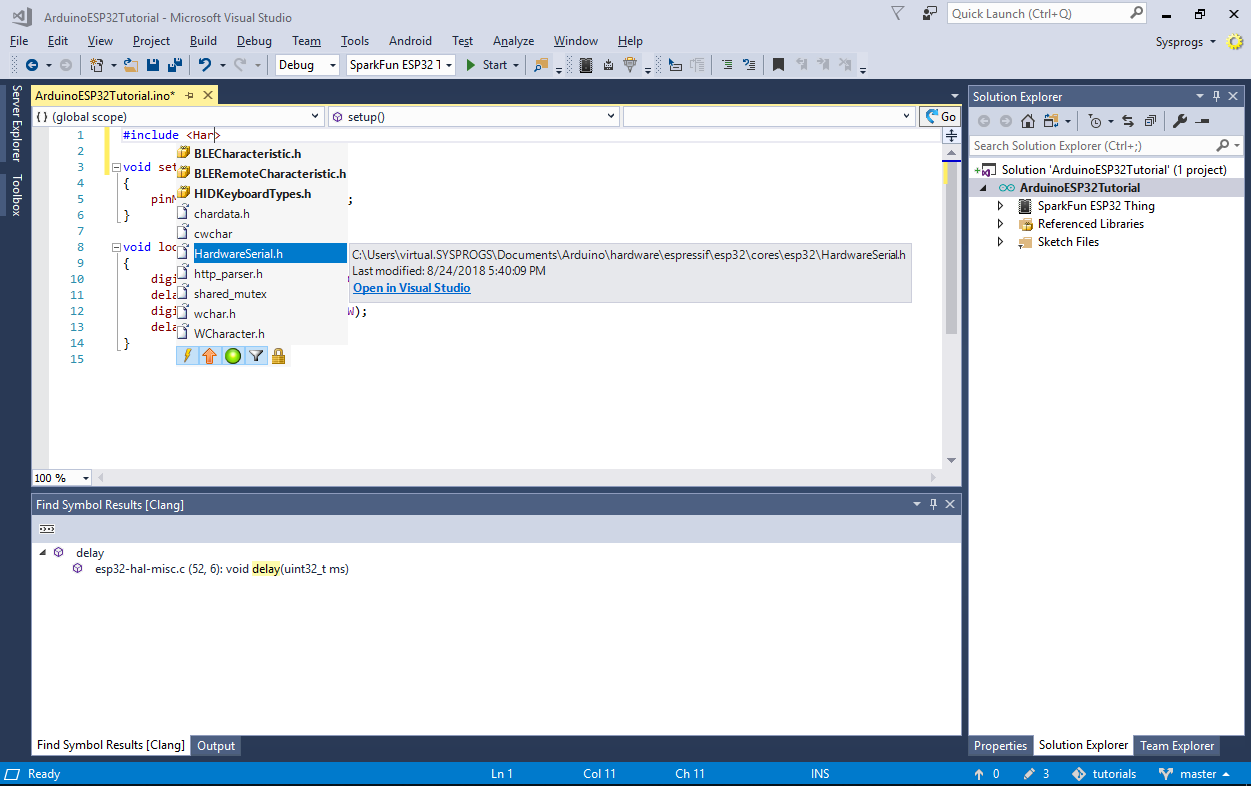Screen dimensions: 1251x786
Task: Click the chip-shaped embedded device icon in toolbar
Action: tap(586, 65)
